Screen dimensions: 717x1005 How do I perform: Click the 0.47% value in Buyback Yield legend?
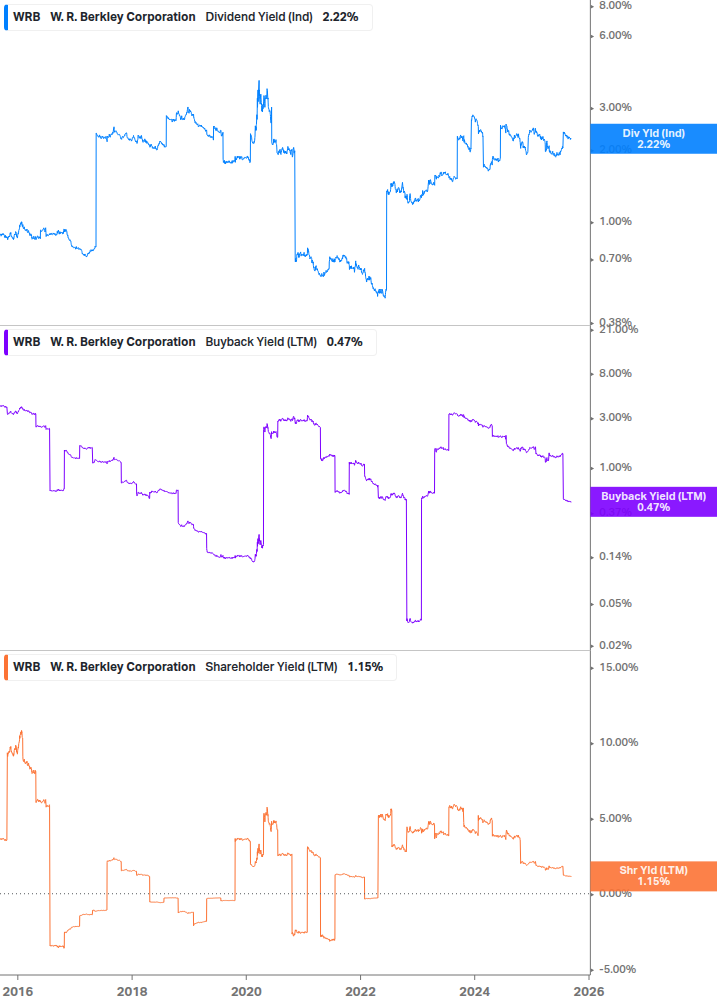pyautogui.click(x=345, y=342)
